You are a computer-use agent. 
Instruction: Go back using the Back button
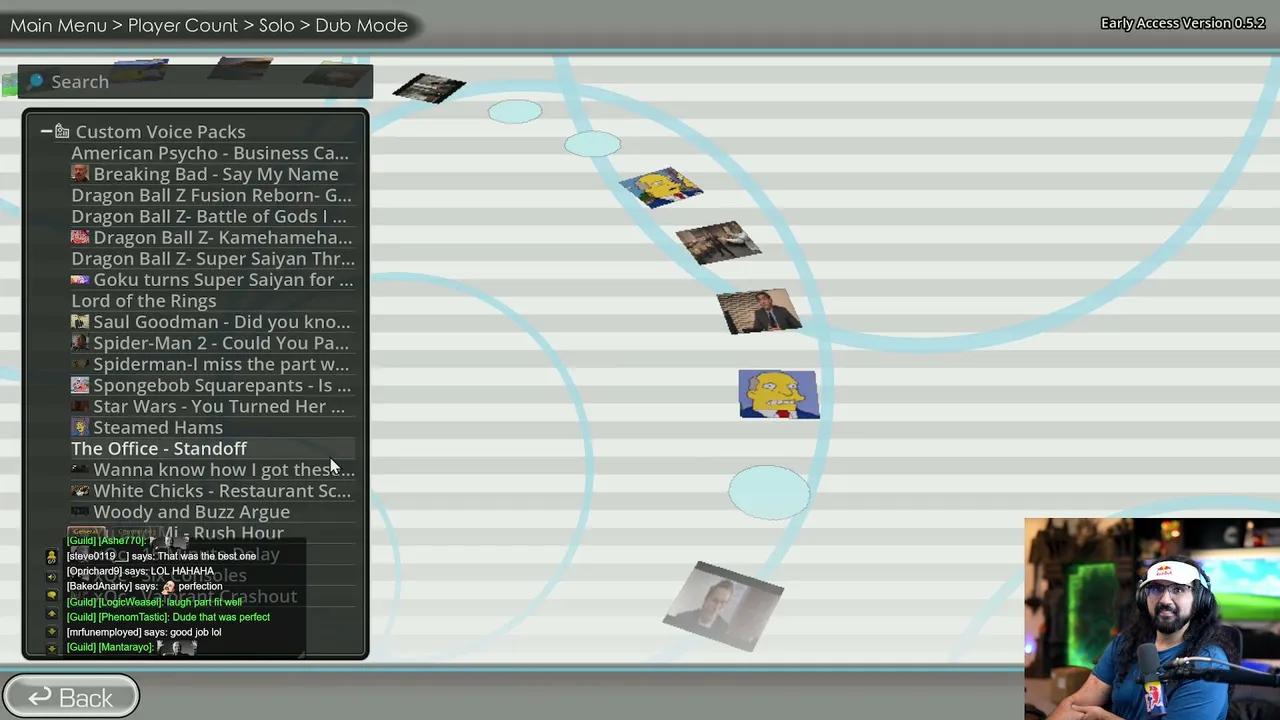coord(70,697)
